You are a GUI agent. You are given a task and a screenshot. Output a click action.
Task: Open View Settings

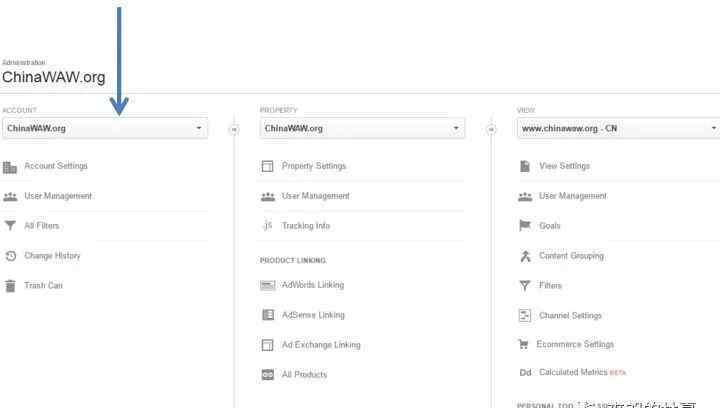[x=564, y=166]
